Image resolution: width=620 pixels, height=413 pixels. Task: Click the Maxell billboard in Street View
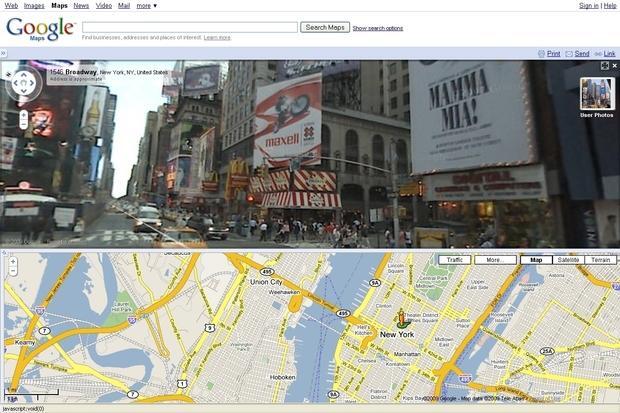pyautogui.click(x=288, y=121)
